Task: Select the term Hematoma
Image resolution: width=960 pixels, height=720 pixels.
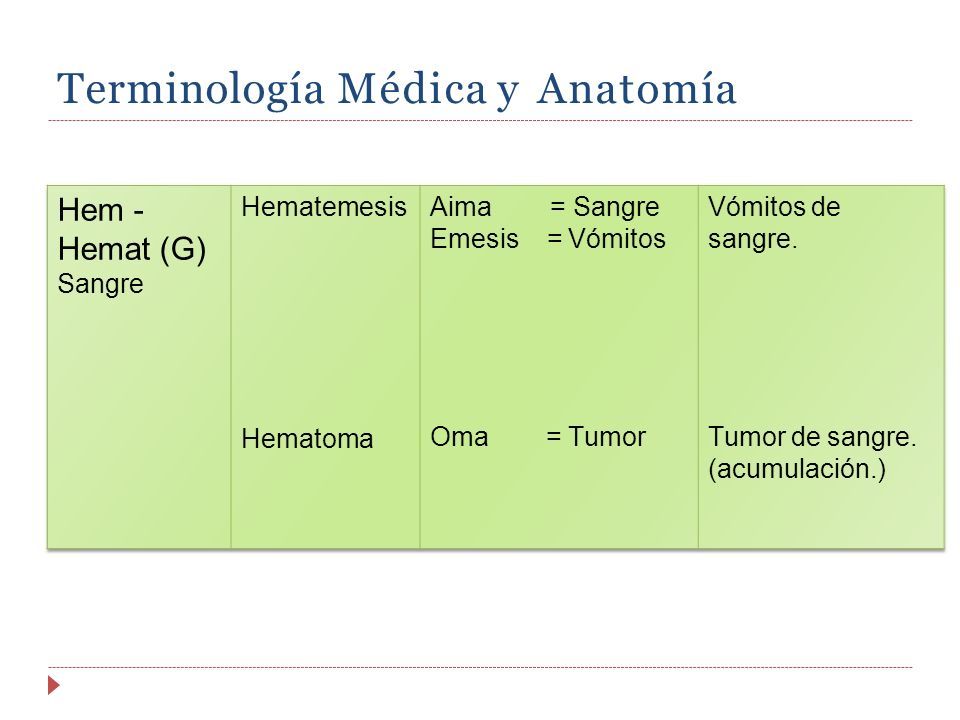Action: (x=307, y=439)
